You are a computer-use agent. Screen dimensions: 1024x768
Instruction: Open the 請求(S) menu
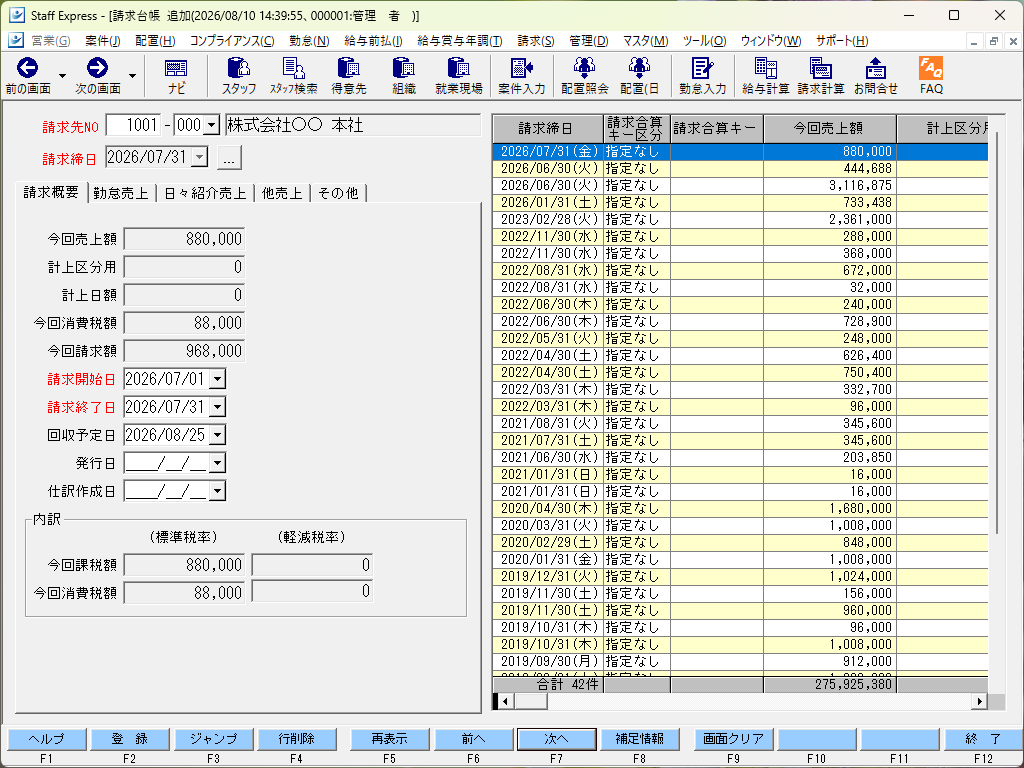536,40
